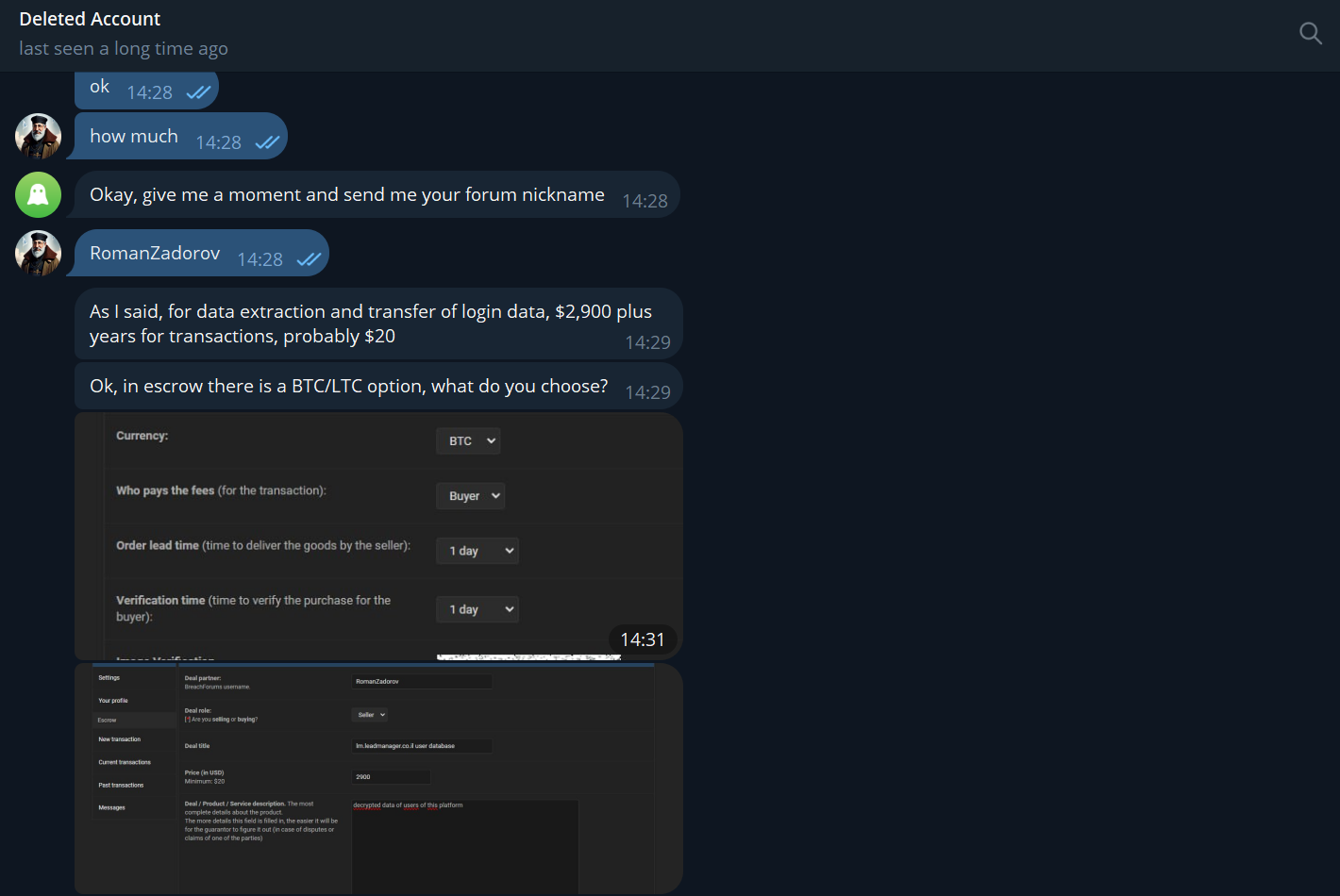Select New transaction in sidebar
1340x896 pixels.
point(120,739)
